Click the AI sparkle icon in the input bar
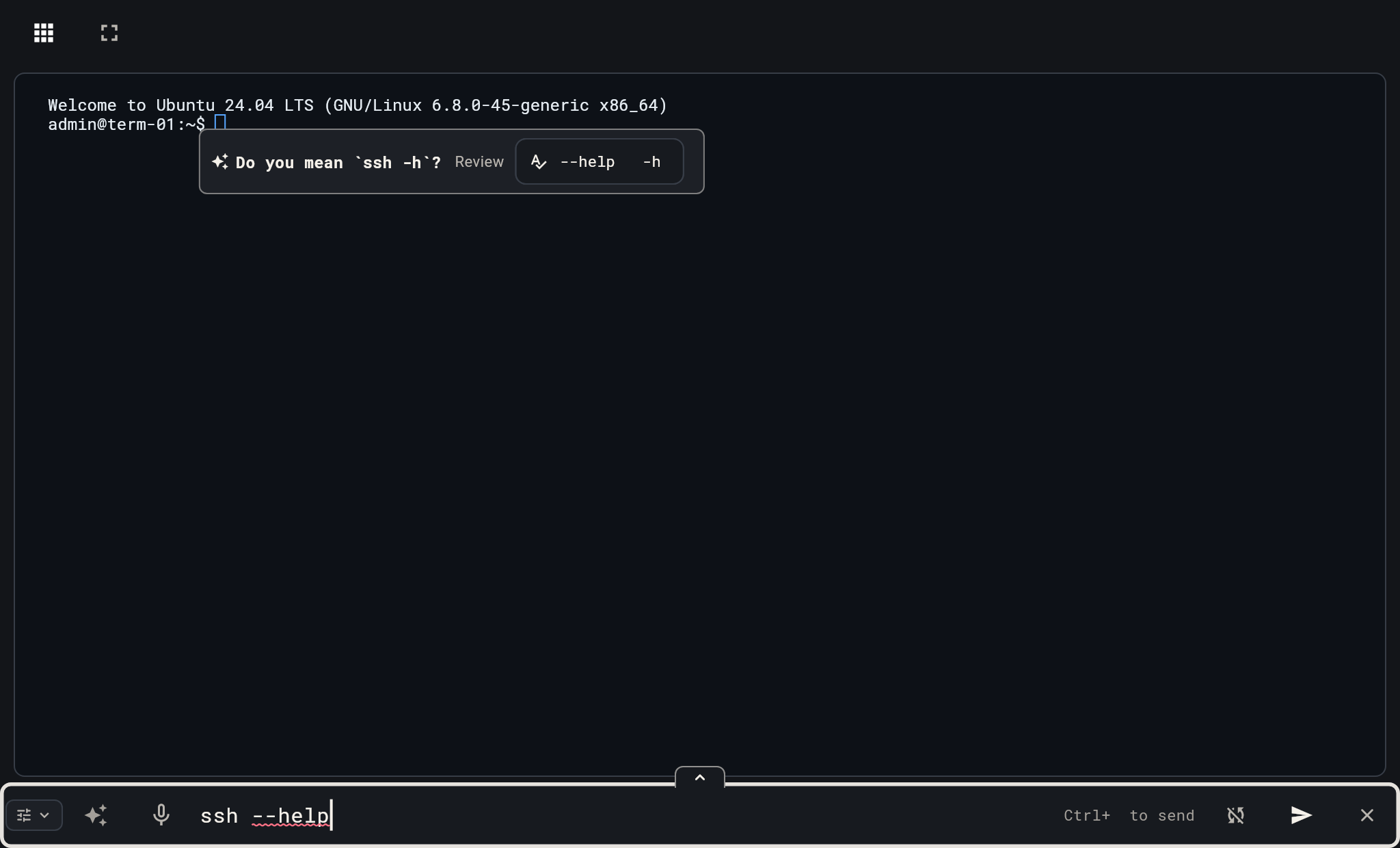The width and height of the screenshot is (1400, 848). (x=96, y=815)
